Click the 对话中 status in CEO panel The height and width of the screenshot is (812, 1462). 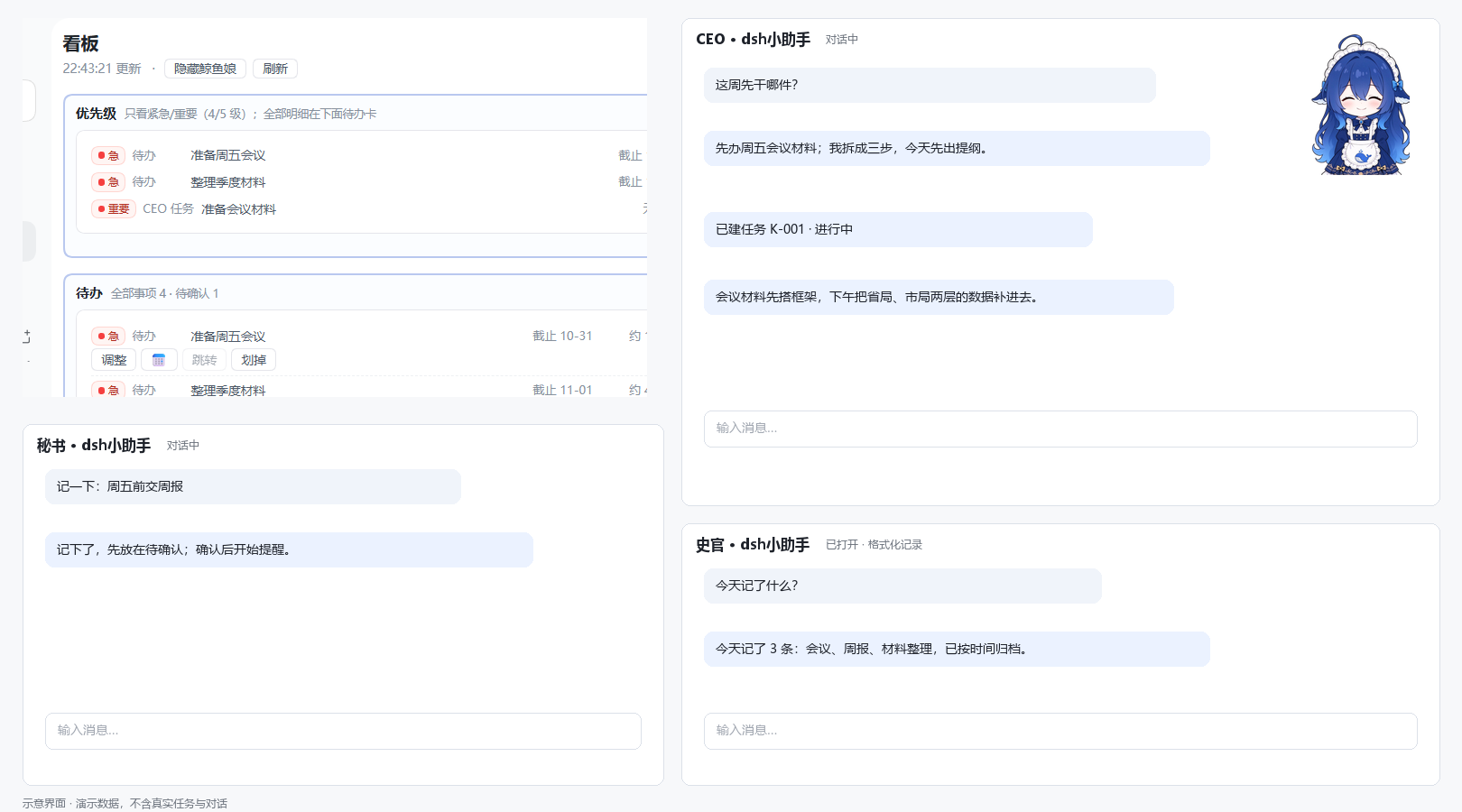(841, 39)
